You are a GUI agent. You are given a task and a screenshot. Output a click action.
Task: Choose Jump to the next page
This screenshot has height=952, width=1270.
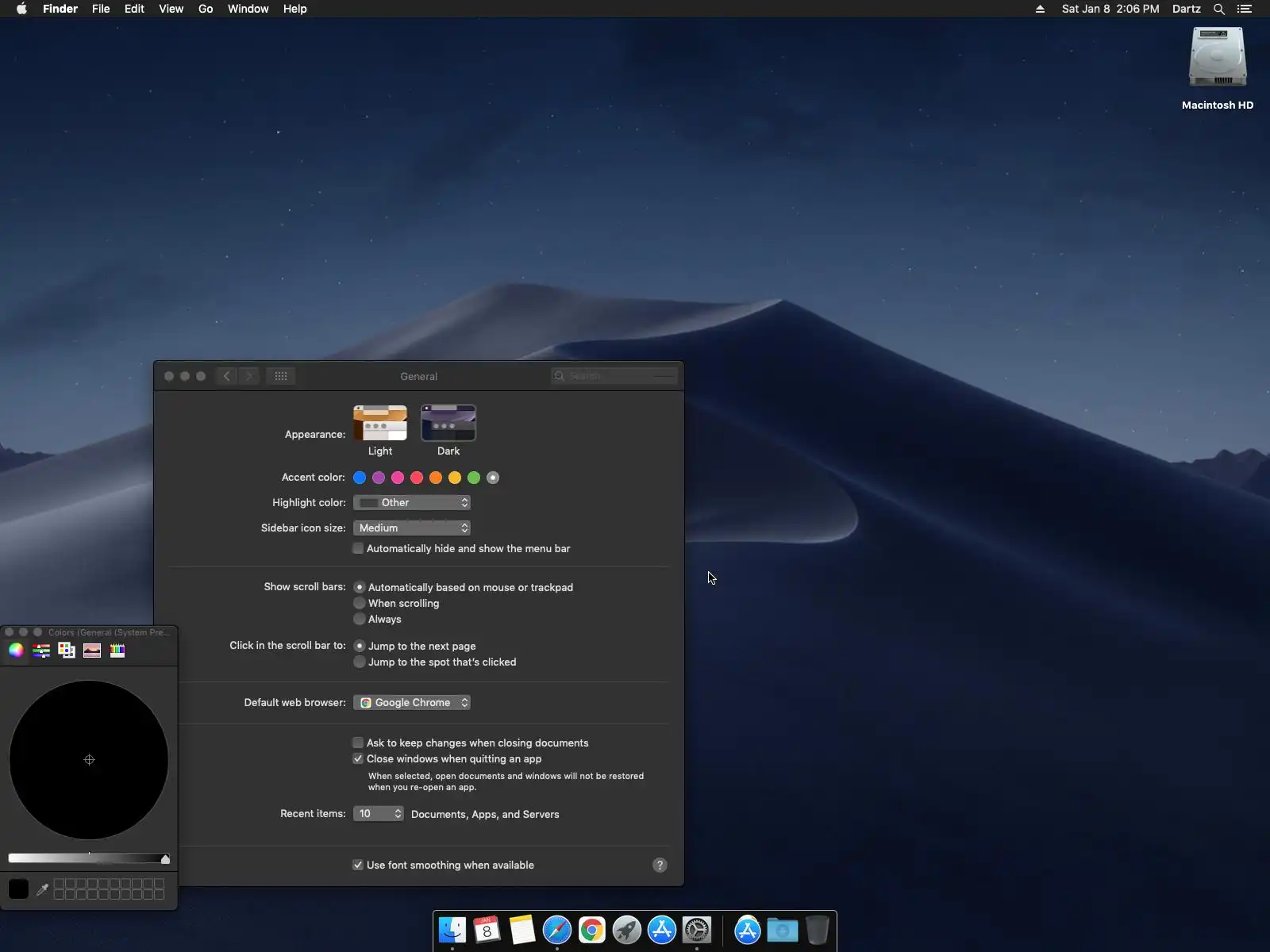tap(360, 646)
